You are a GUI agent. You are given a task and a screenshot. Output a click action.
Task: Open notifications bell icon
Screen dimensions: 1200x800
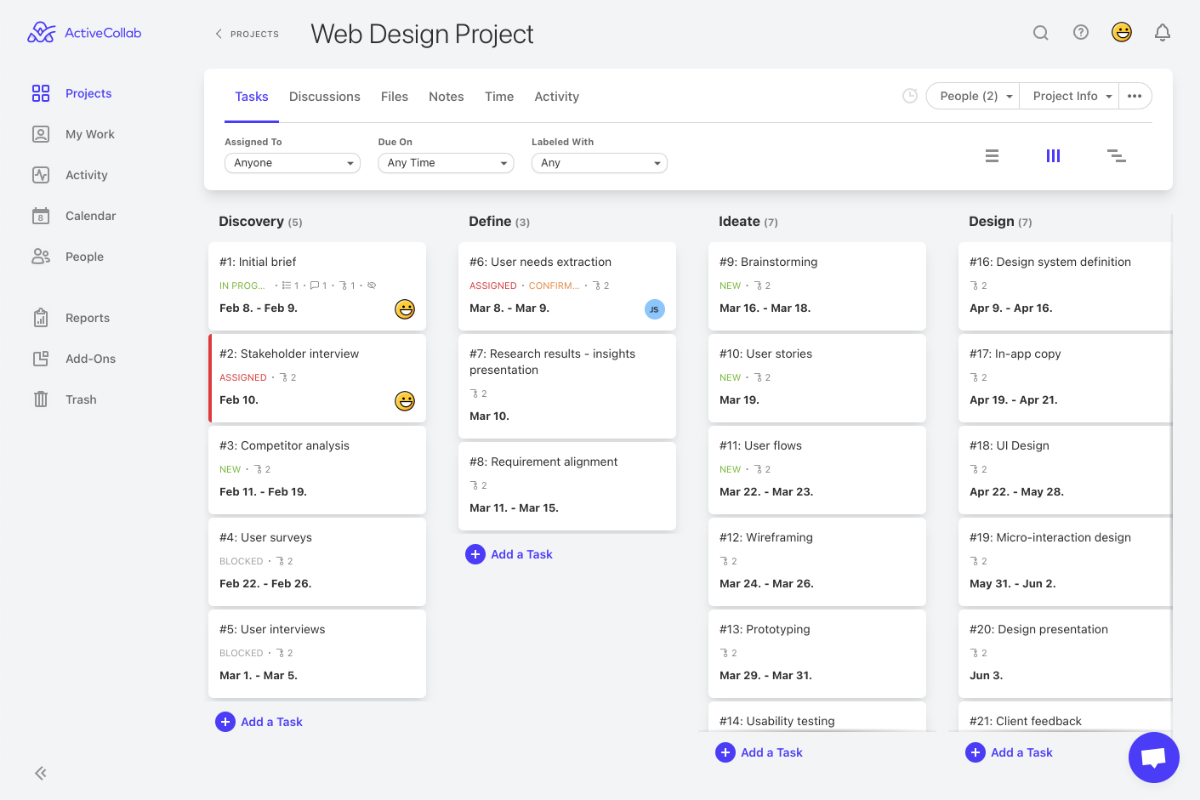(1162, 33)
